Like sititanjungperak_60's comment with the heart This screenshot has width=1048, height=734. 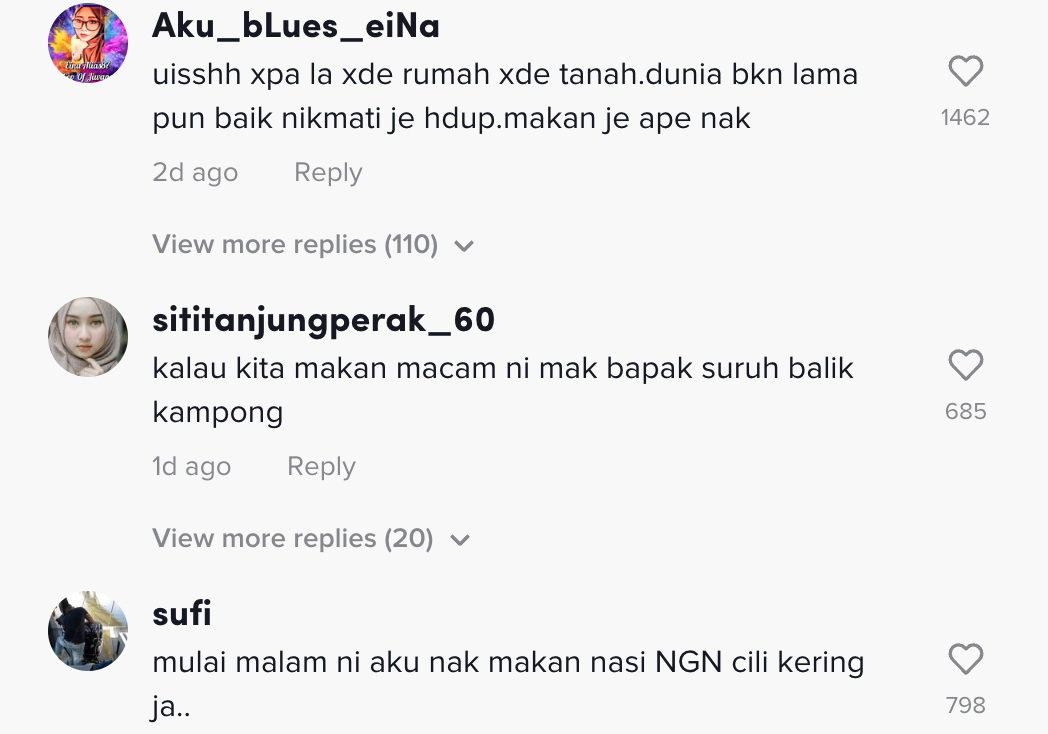point(966,365)
